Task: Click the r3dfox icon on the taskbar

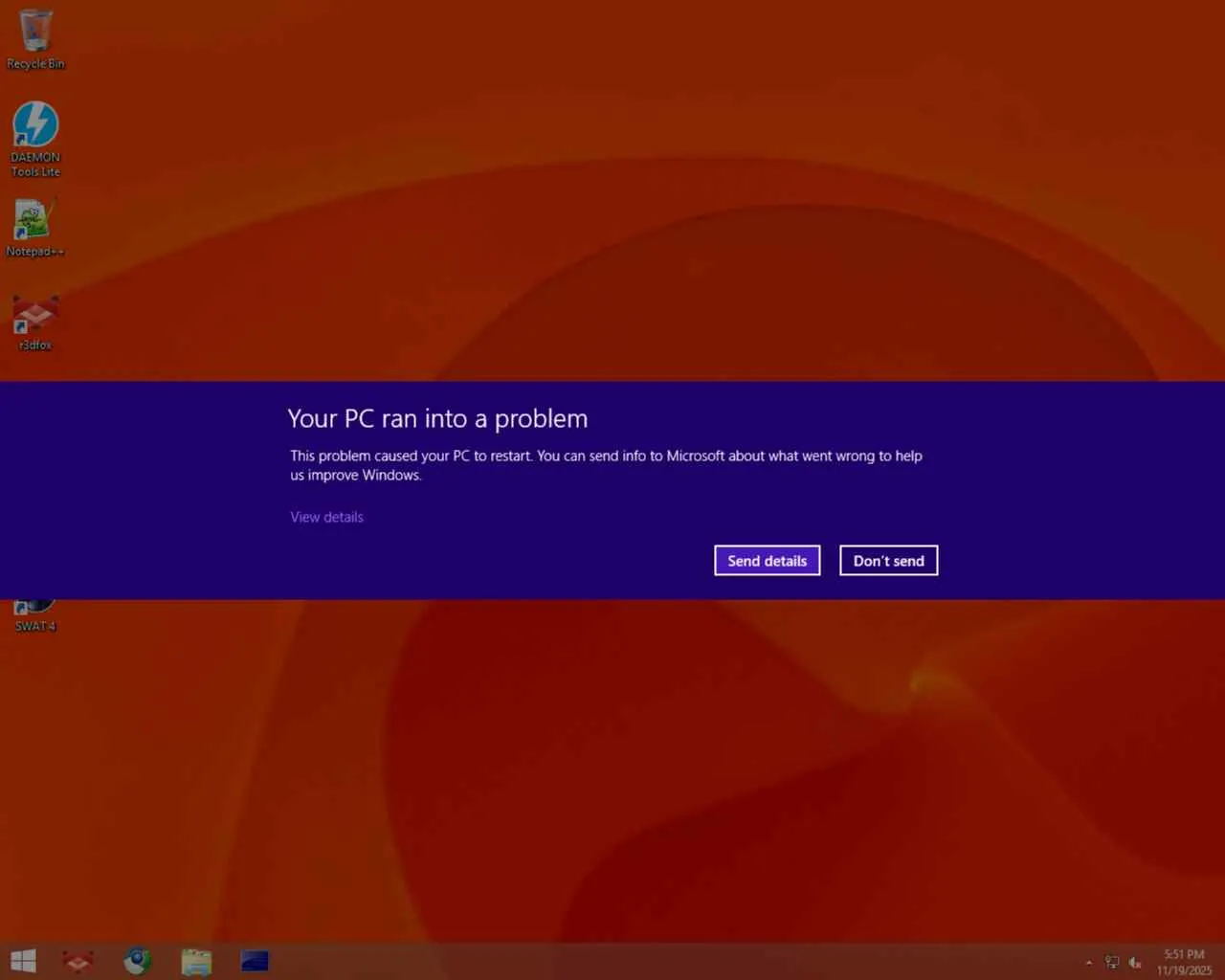Action: [78, 961]
